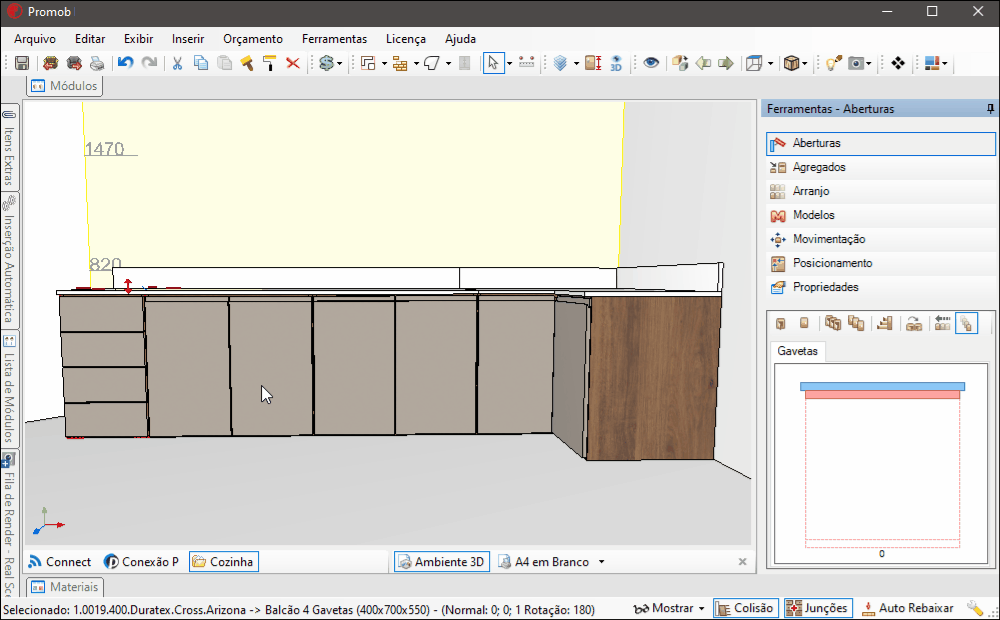
Task: Close tab with X in viewport
Action: click(742, 562)
